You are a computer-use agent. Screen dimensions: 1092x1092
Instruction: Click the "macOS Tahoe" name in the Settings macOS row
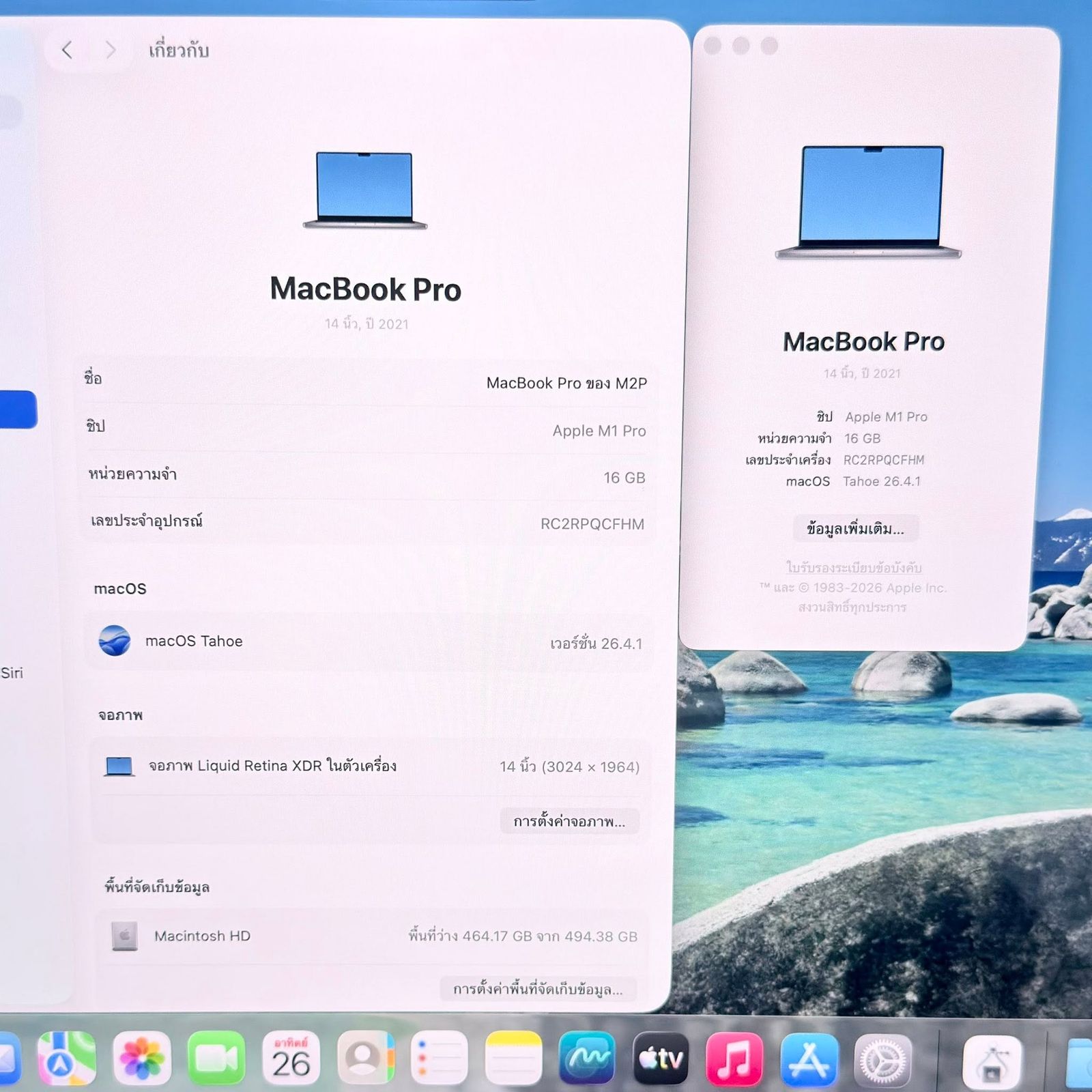(x=194, y=641)
